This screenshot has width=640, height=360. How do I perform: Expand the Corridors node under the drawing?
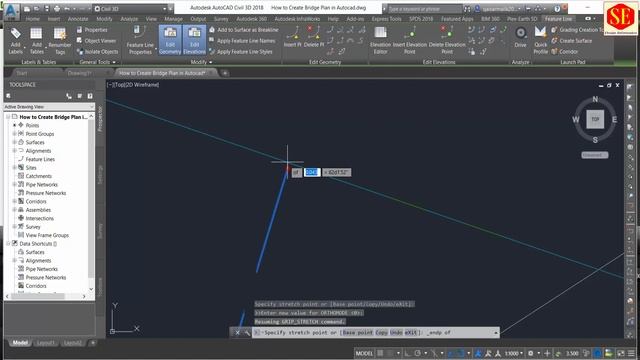pyautogui.click(x=15, y=202)
